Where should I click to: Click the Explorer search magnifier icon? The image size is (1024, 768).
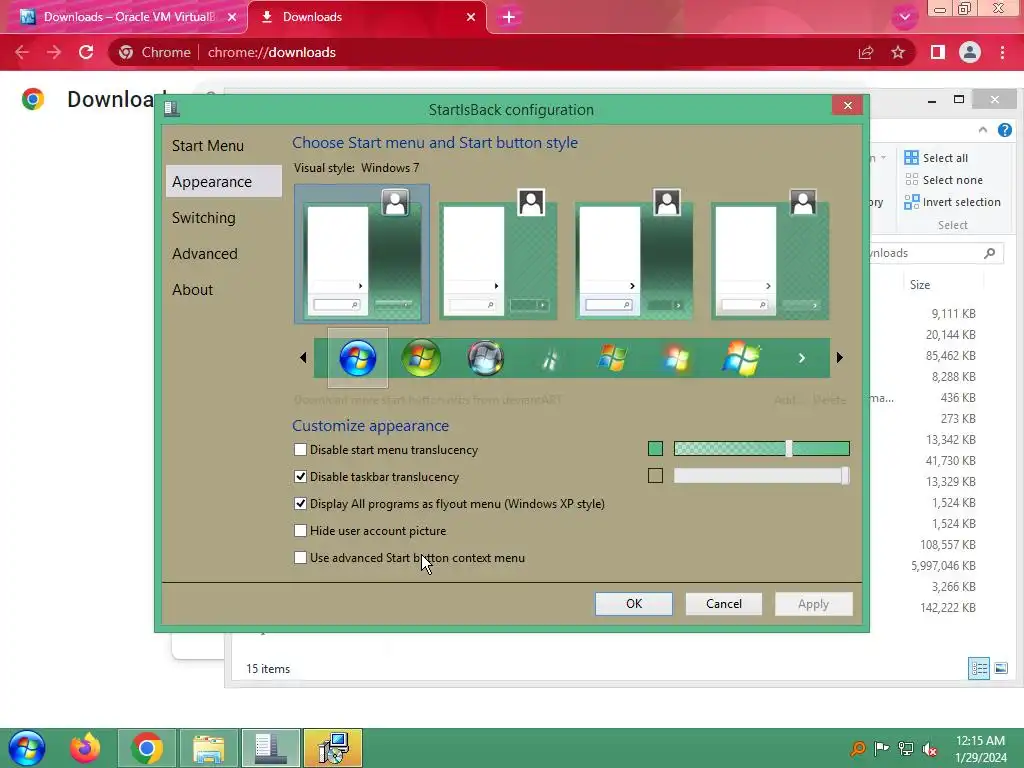(x=990, y=253)
